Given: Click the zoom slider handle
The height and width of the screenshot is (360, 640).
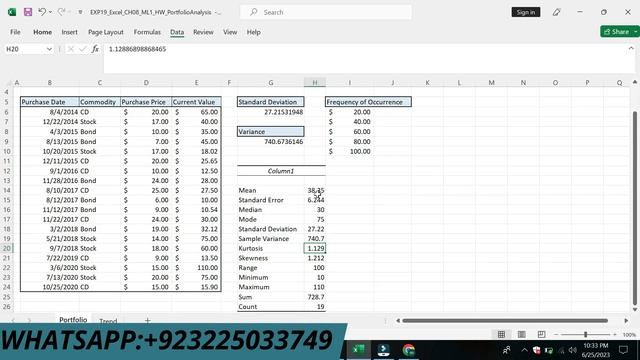Looking at the screenshot, I should pyautogui.click(x=585, y=335).
